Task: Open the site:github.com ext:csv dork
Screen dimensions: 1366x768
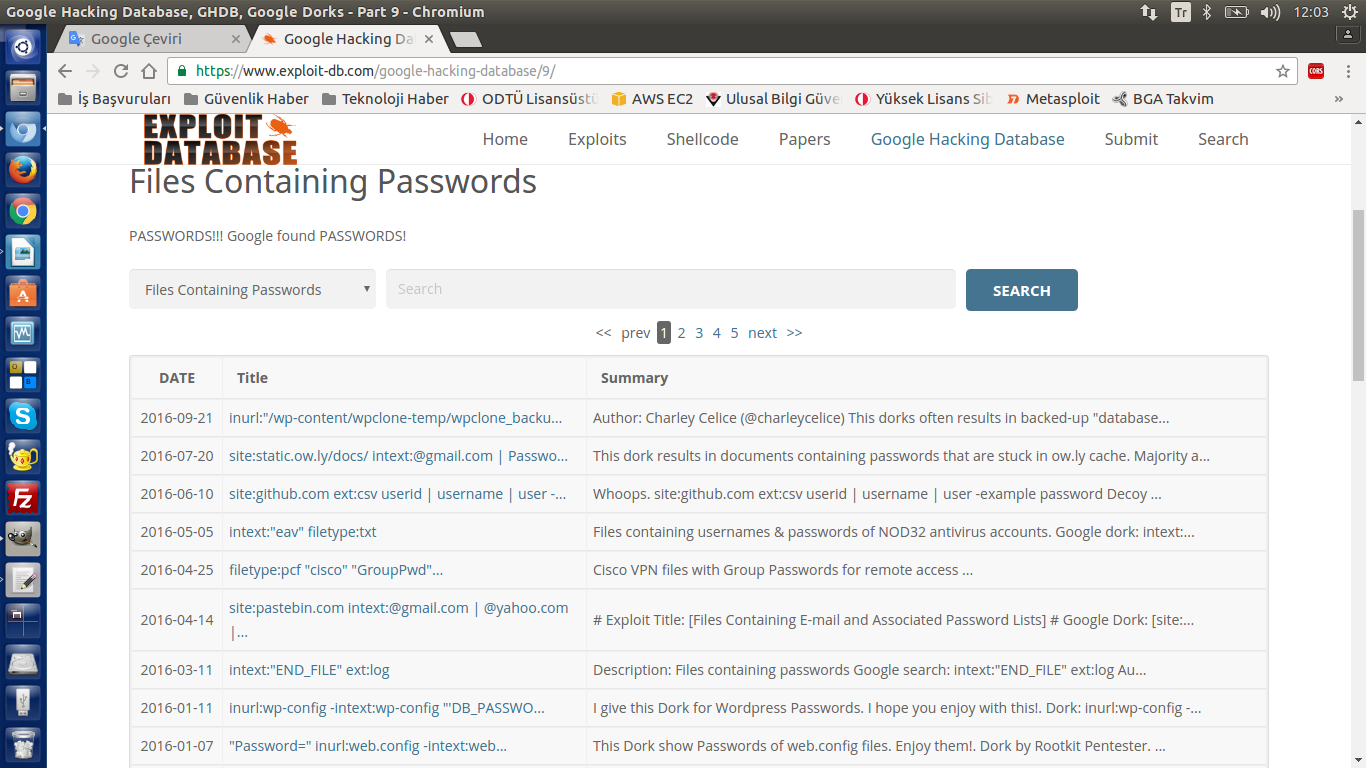Action: tap(397, 494)
